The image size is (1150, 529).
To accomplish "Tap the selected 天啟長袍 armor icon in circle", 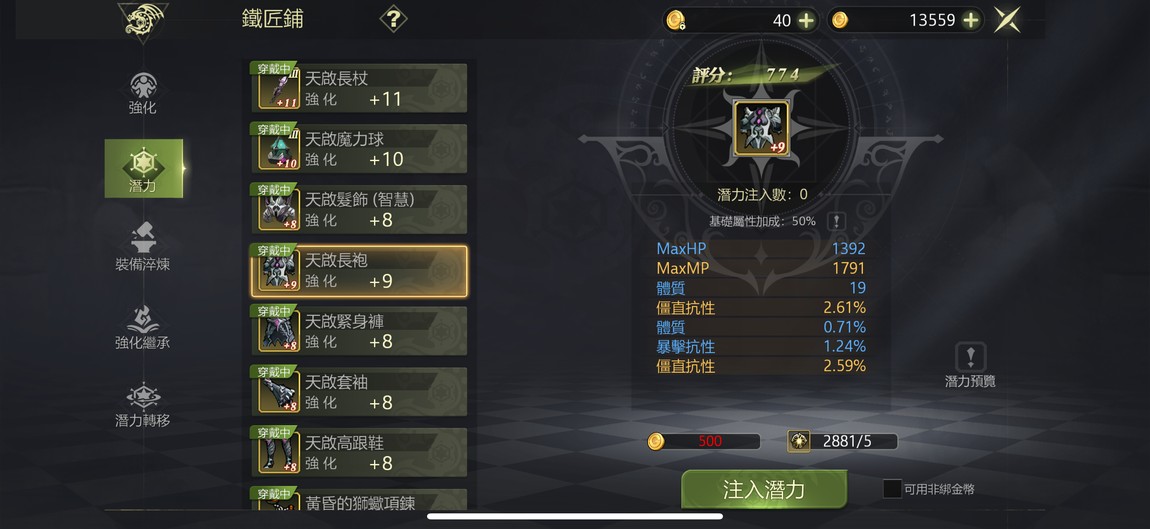I will [x=761, y=129].
